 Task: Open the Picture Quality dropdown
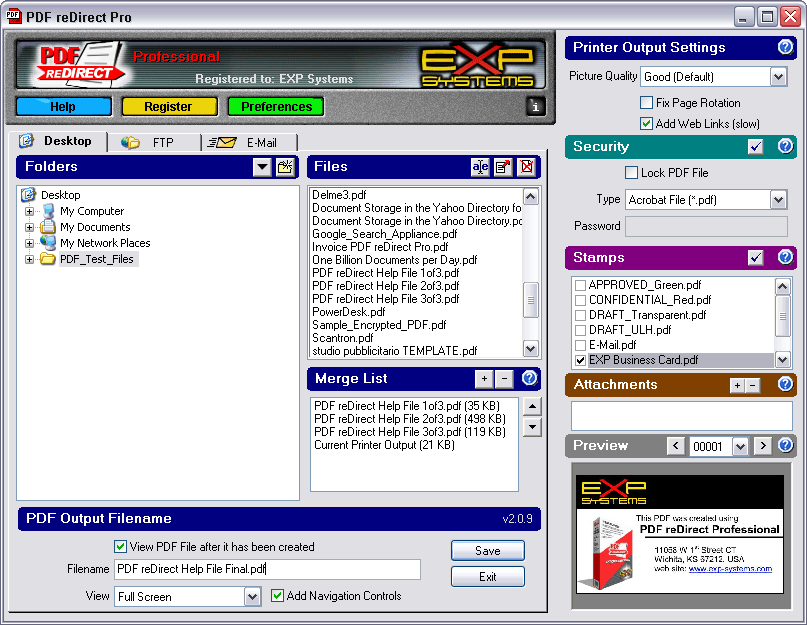pos(779,77)
